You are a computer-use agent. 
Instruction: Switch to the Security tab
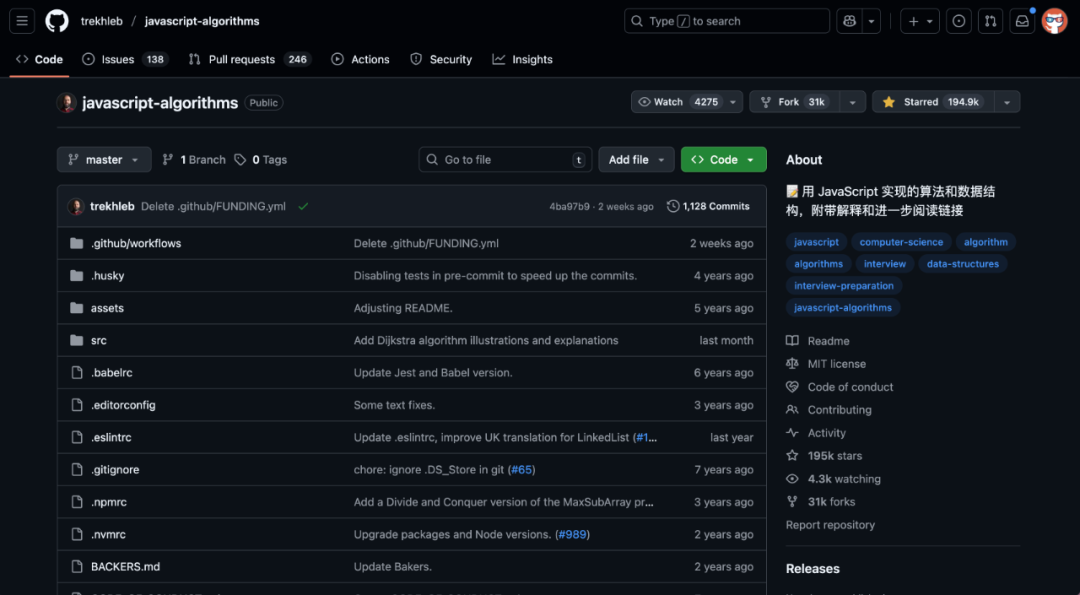click(x=441, y=60)
